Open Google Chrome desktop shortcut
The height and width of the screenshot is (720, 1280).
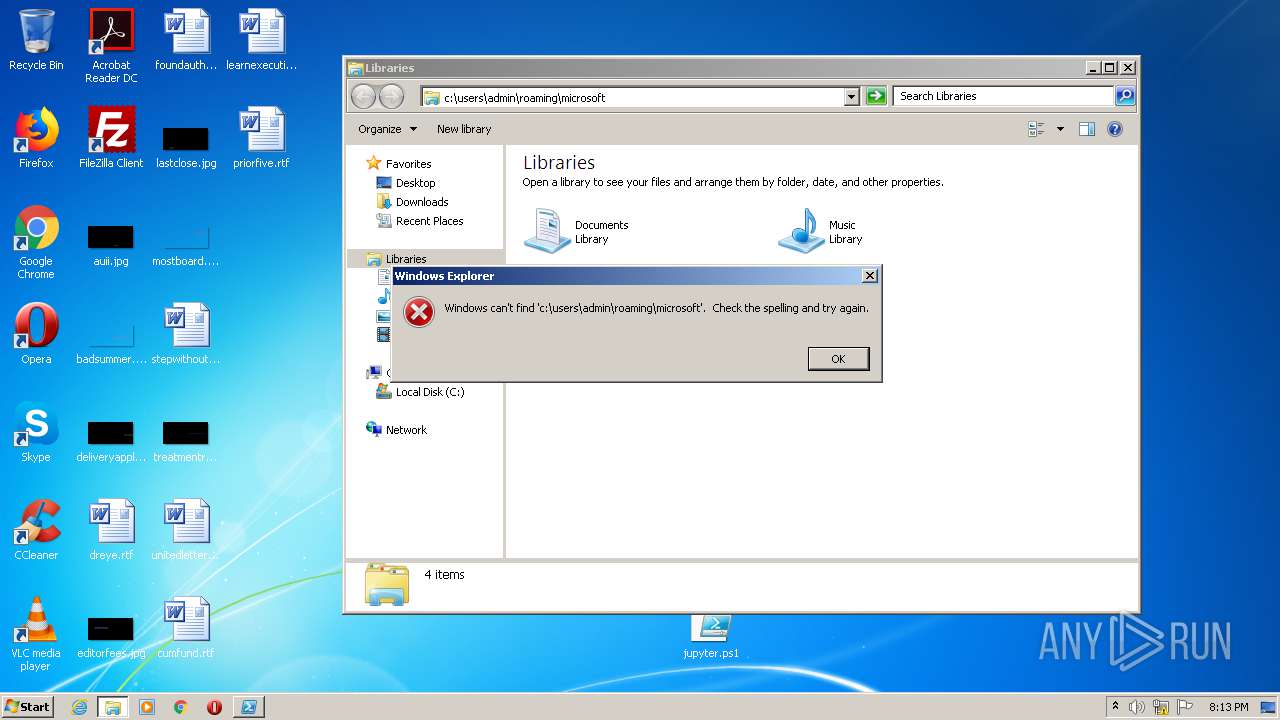click(36, 242)
